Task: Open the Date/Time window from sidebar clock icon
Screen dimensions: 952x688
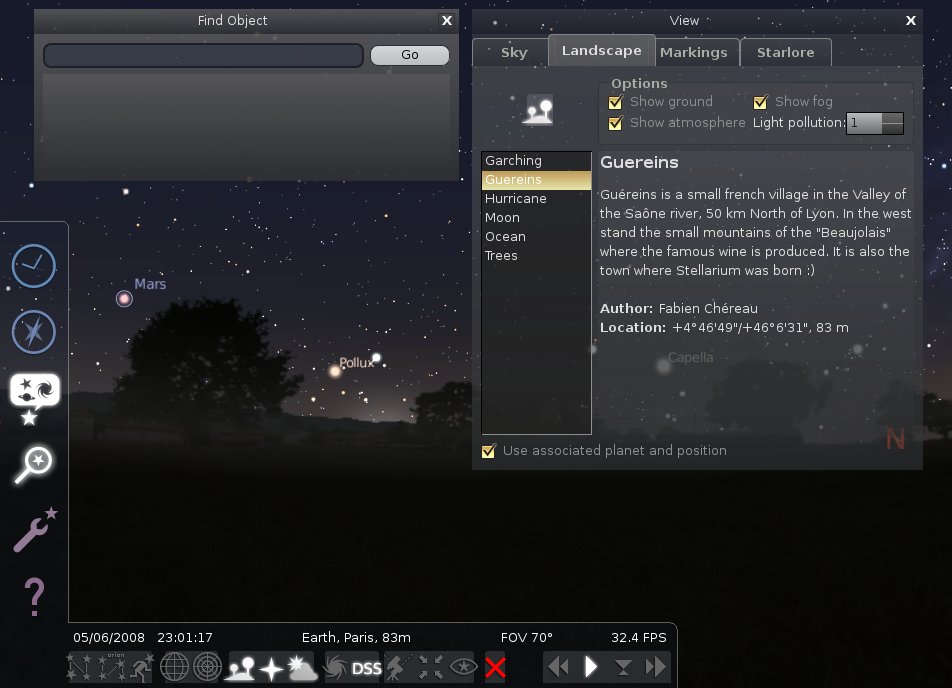Action: point(34,266)
